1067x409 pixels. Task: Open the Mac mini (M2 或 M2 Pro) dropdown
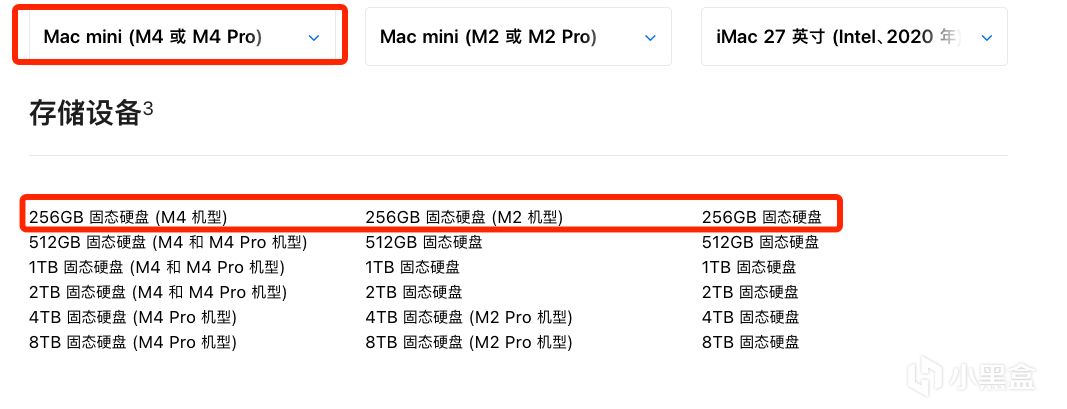[517, 37]
